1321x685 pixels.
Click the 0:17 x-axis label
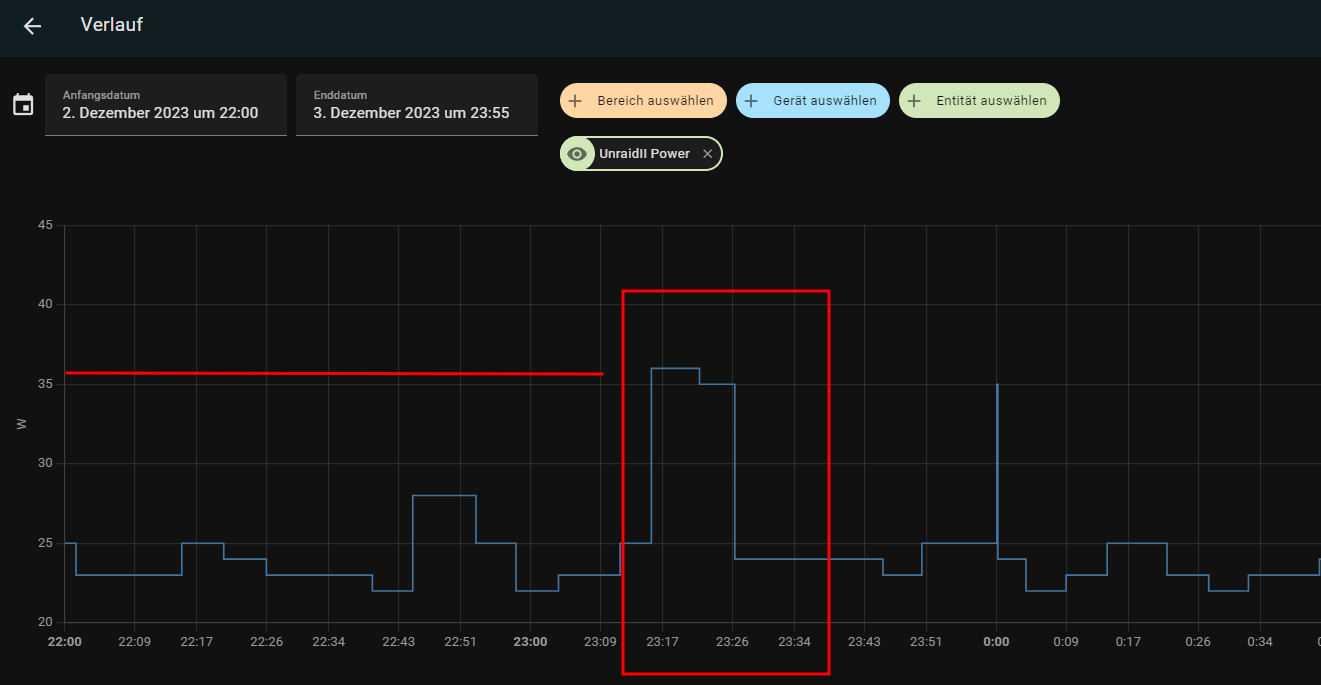coord(1128,641)
